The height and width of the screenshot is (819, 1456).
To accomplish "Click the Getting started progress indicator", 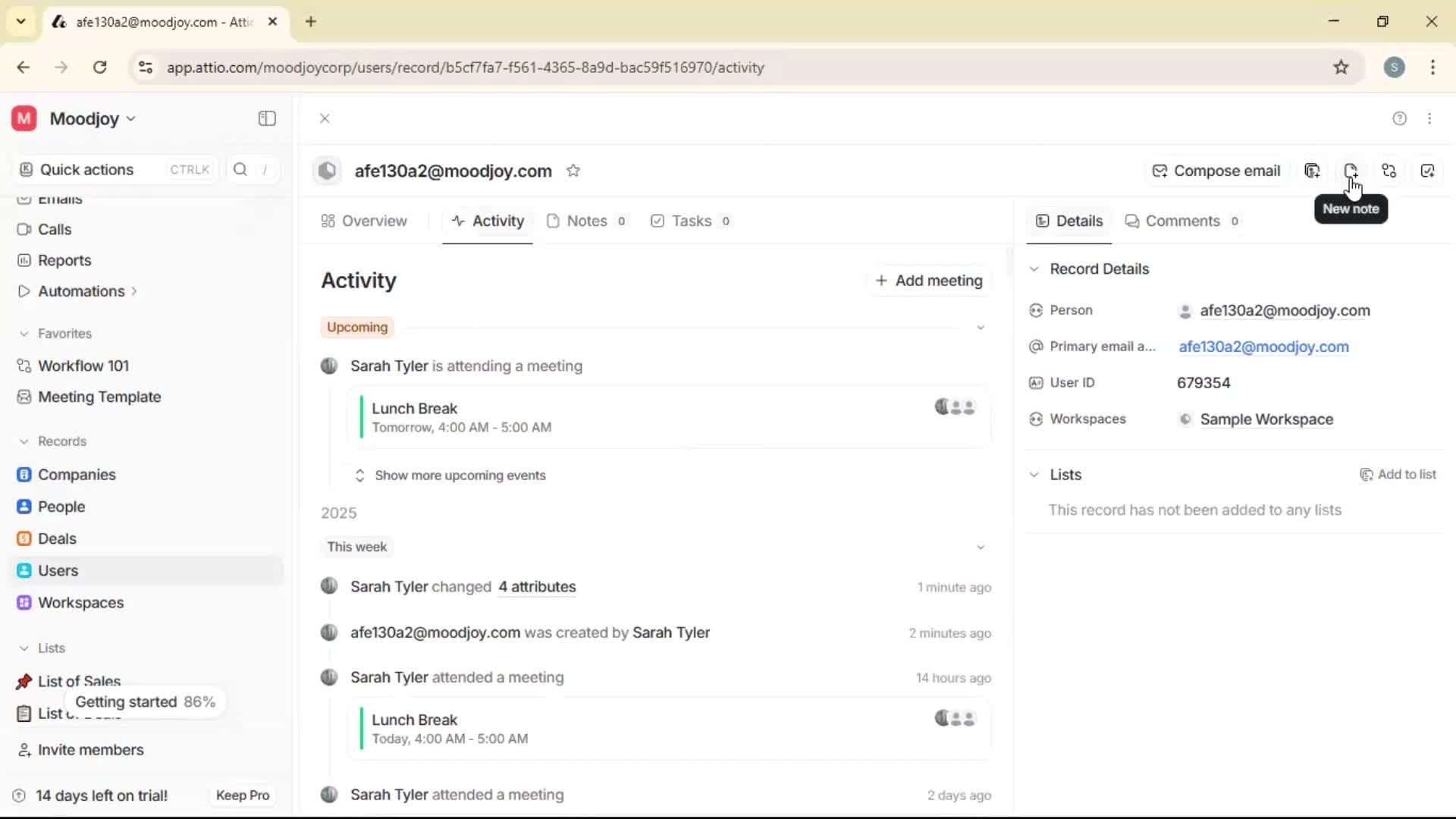I will coord(145,701).
